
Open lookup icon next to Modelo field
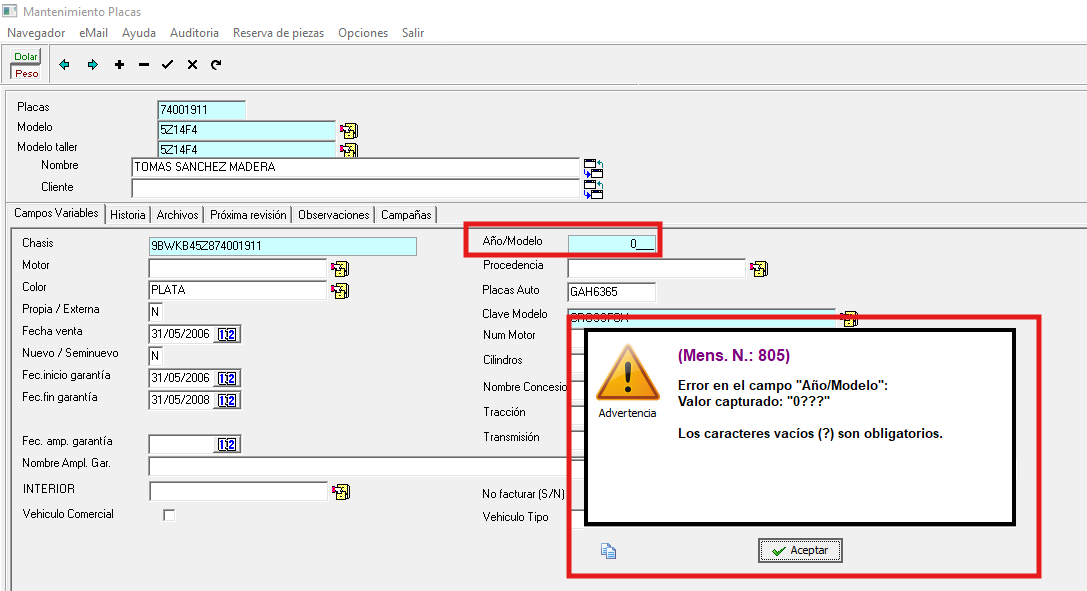coord(348,131)
